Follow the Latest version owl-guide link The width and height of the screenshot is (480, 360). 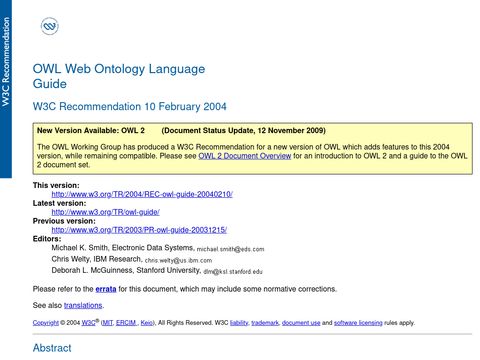105,212
